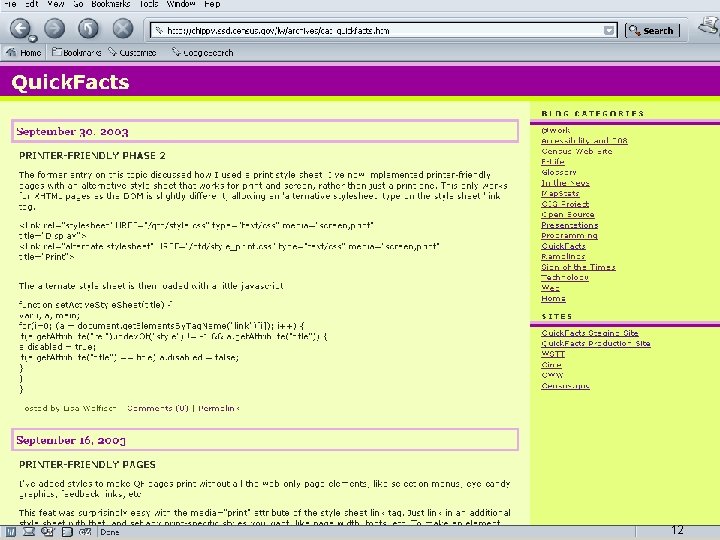Click the Navigator icon in the status bar

pyautogui.click(x=11, y=532)
